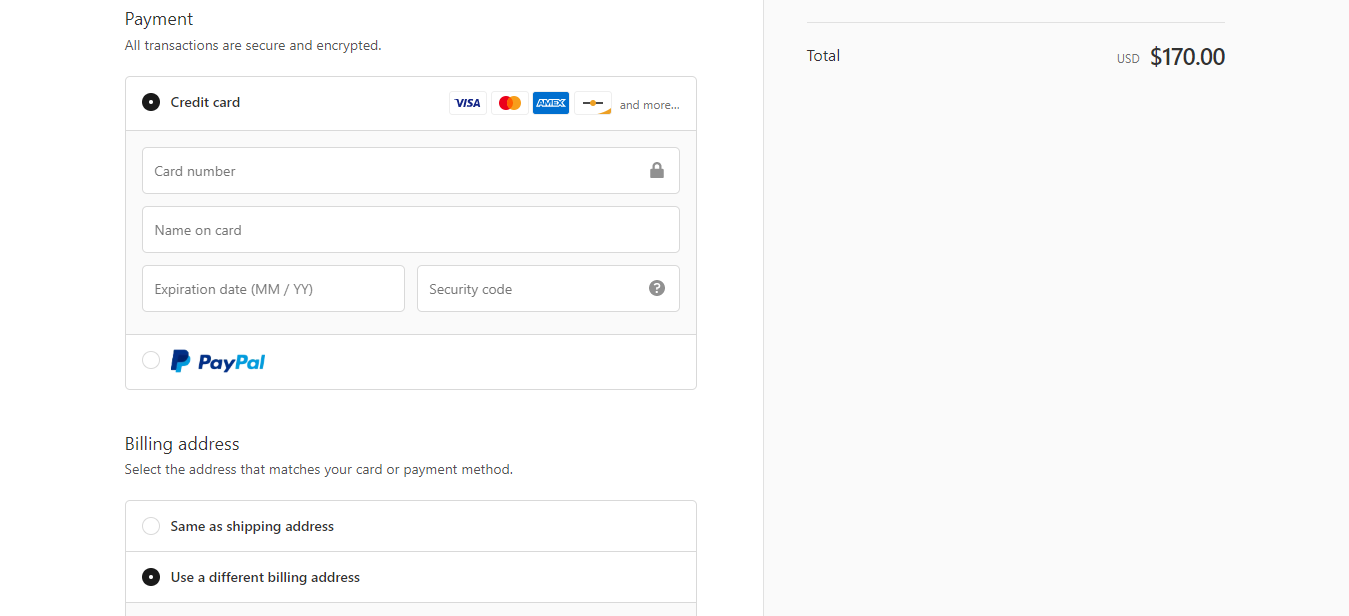Focus the Card number field

[x=411, y=170]
